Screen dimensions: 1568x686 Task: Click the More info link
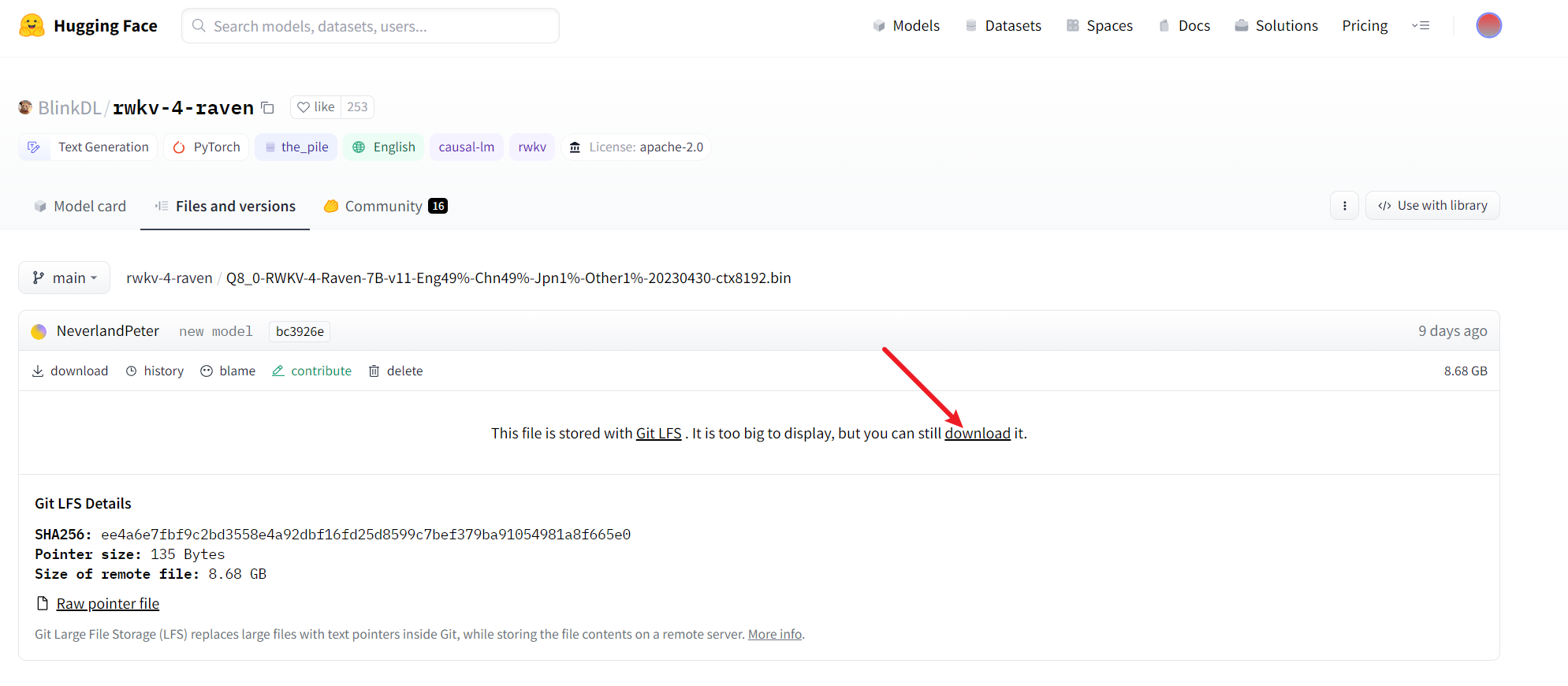pos(775,634)
